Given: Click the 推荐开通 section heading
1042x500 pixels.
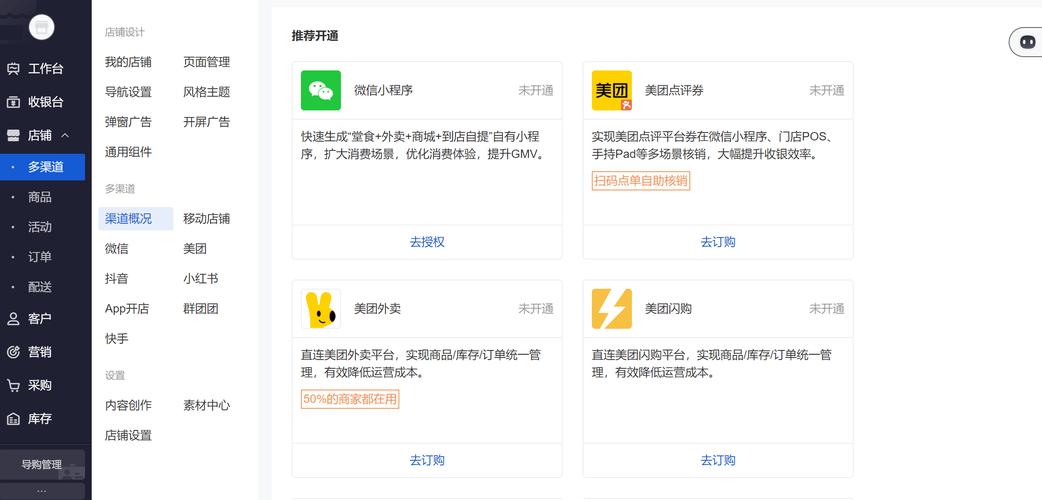Looking at the screenshot, I should pos(315,36).
